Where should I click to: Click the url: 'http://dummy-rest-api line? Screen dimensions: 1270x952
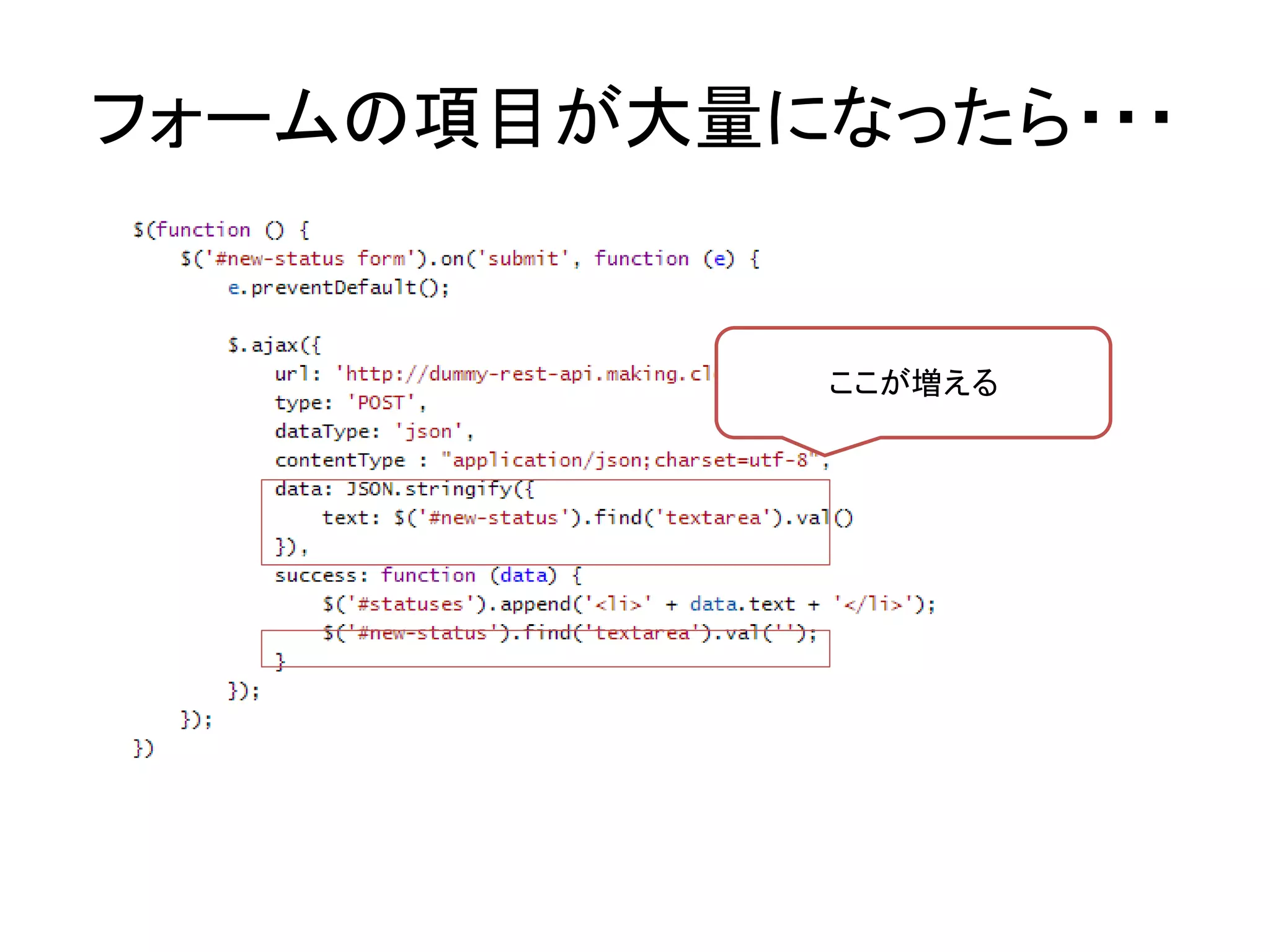click(495, 374)
